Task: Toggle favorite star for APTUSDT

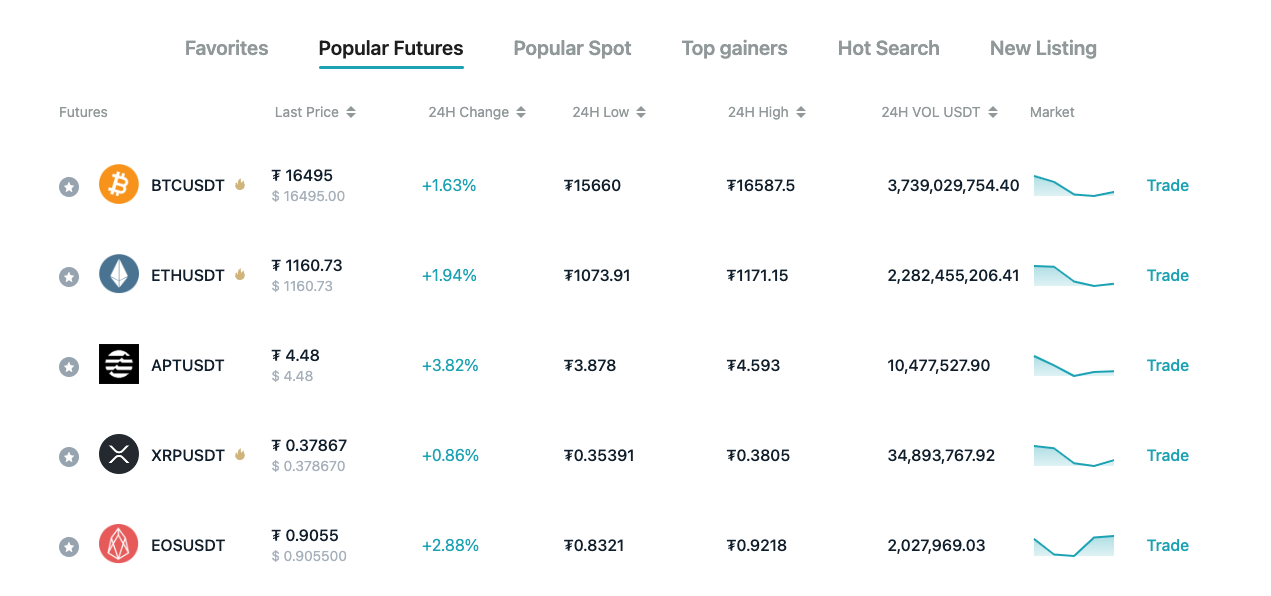Action: pyautogui.click(x=69, y=366)
